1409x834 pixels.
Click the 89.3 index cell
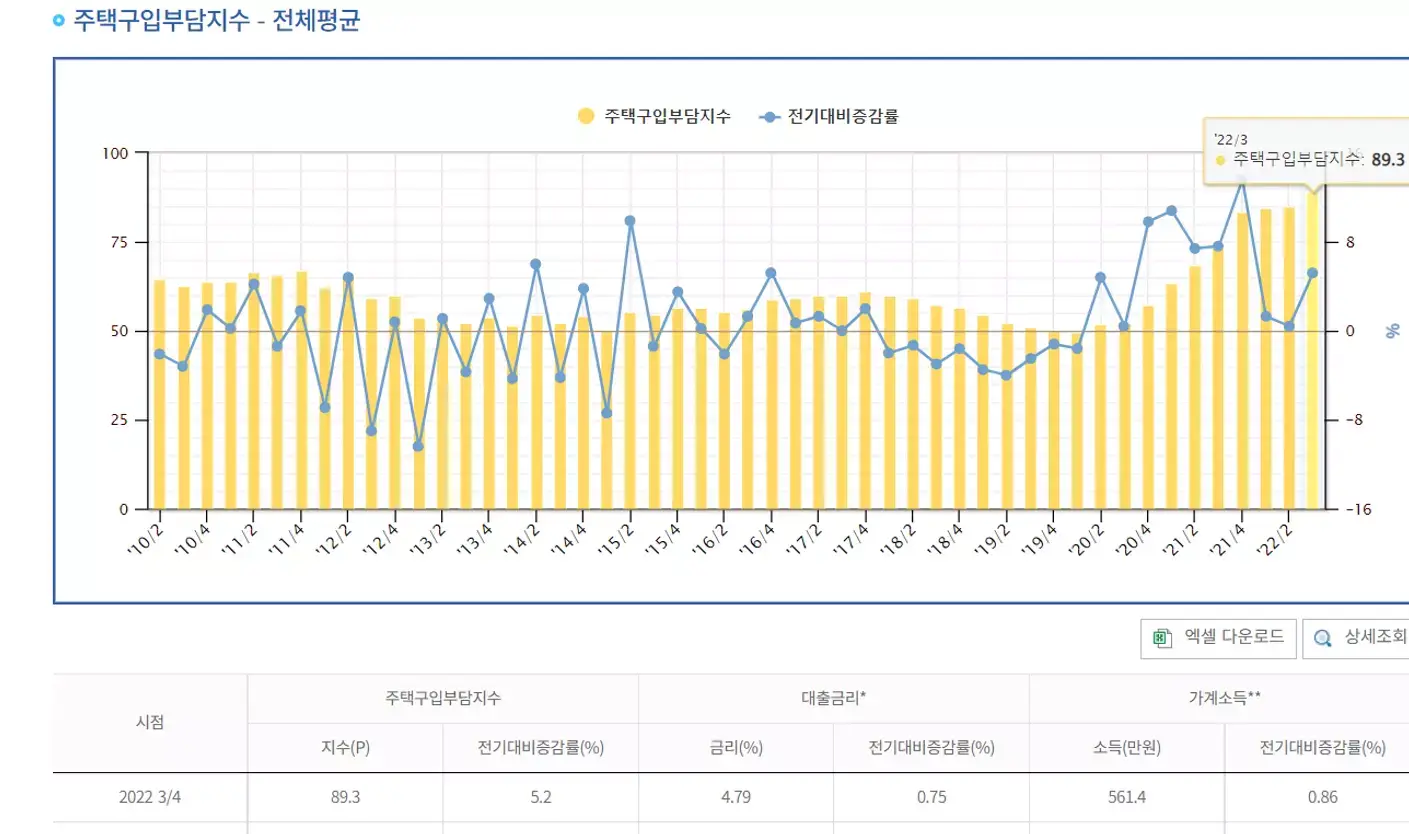click(345, 798)
